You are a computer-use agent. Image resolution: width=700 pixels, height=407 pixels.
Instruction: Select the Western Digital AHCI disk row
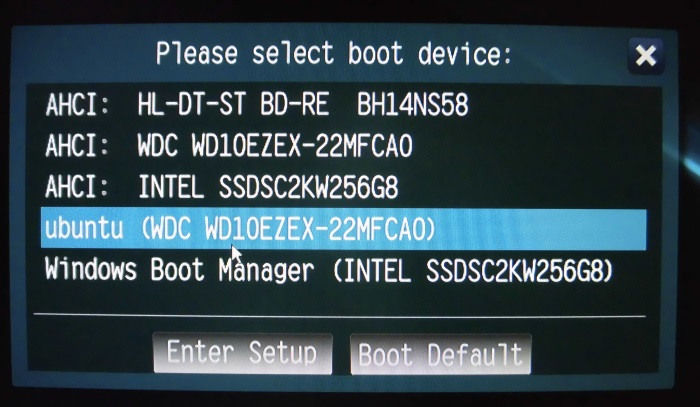coord(343,145)
